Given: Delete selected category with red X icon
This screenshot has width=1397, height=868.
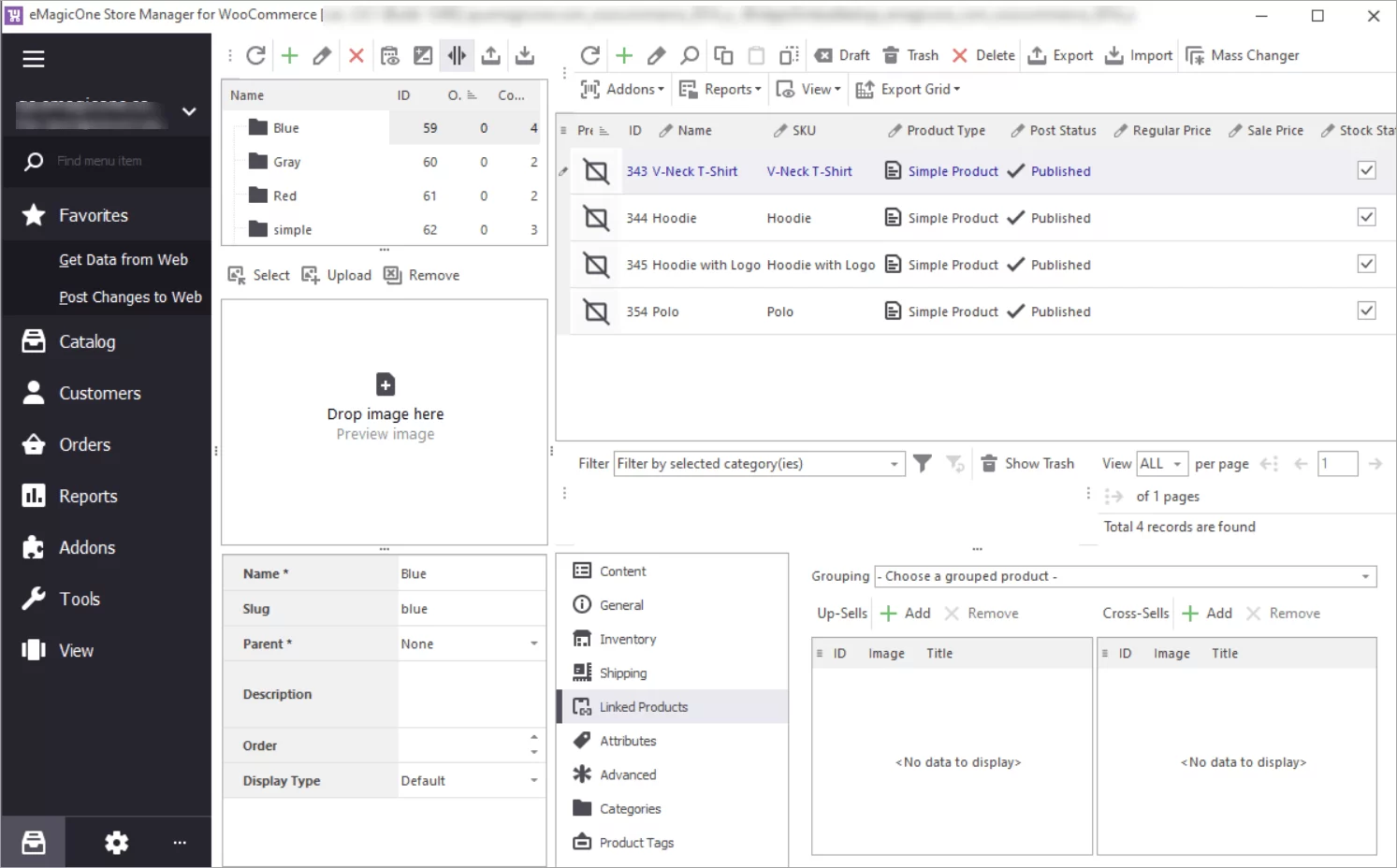Looking at the screenshot, I should pyautogui.click(x=356, y=55).
